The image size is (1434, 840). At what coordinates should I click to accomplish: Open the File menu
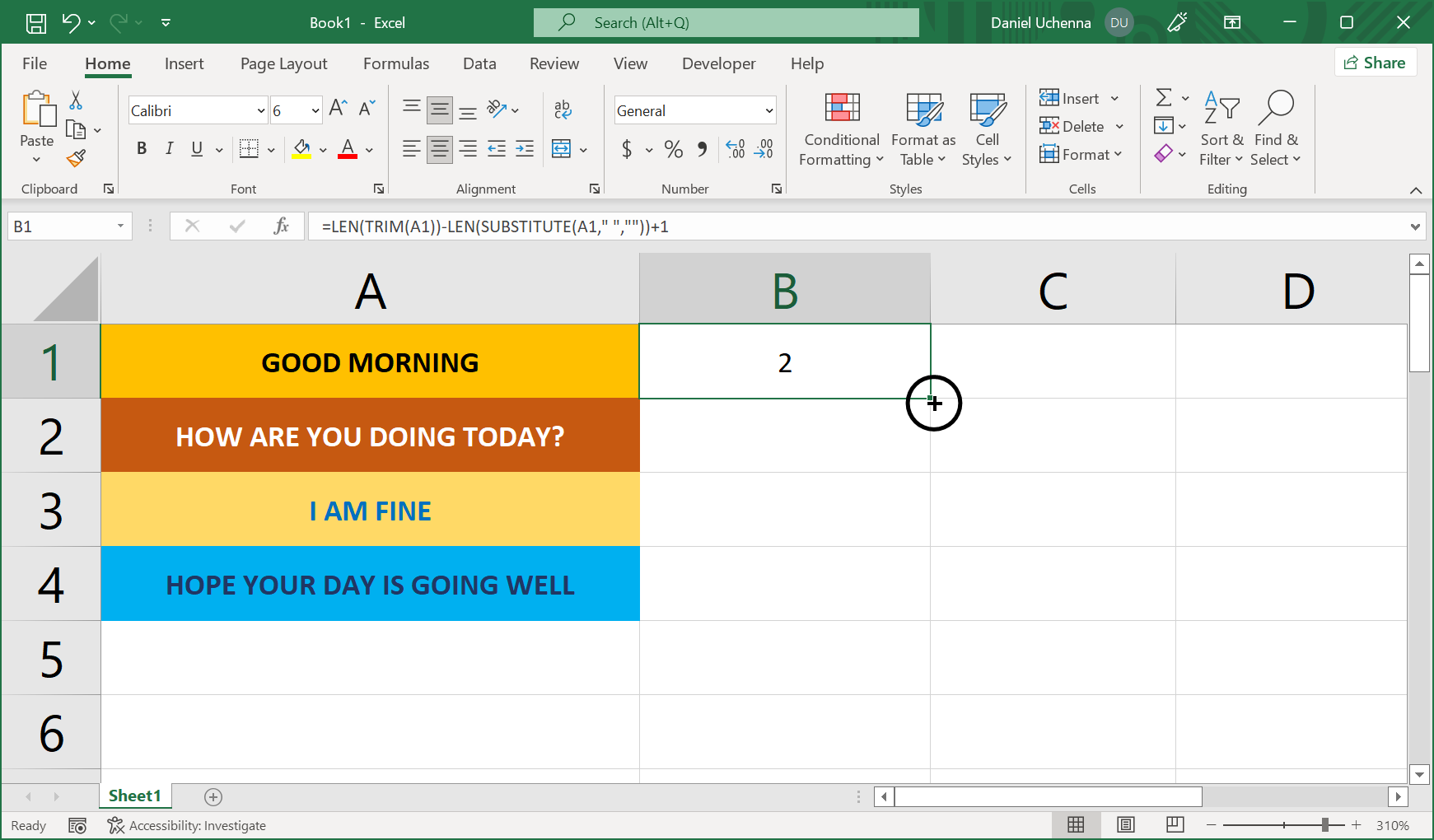(x=35, y=63)
